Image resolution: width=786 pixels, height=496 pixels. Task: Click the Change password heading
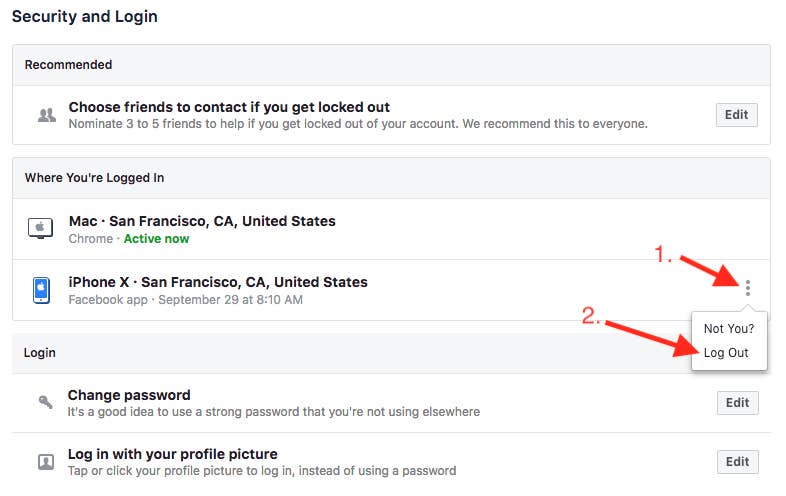pyautogui.click(x=129, y=395)
